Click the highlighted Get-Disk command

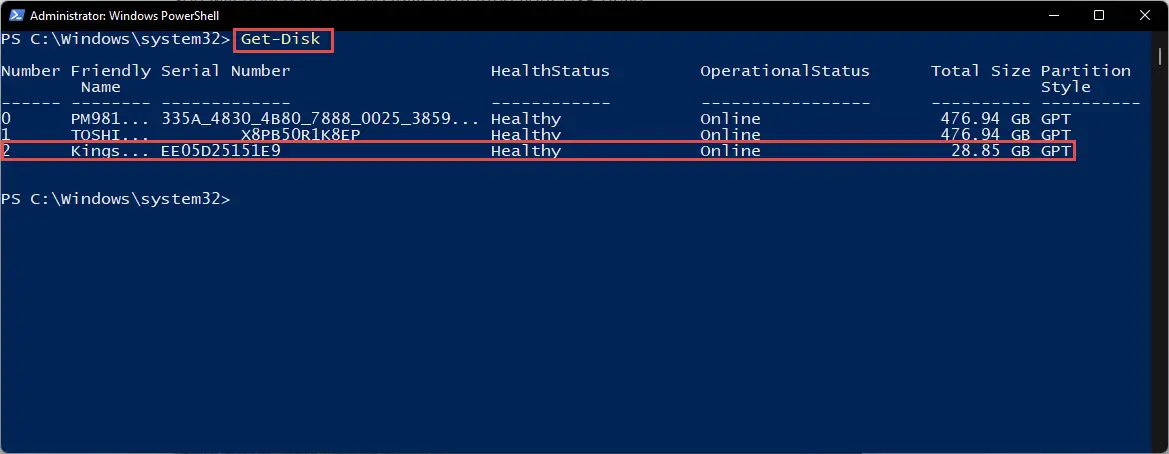tap(283, 40)
